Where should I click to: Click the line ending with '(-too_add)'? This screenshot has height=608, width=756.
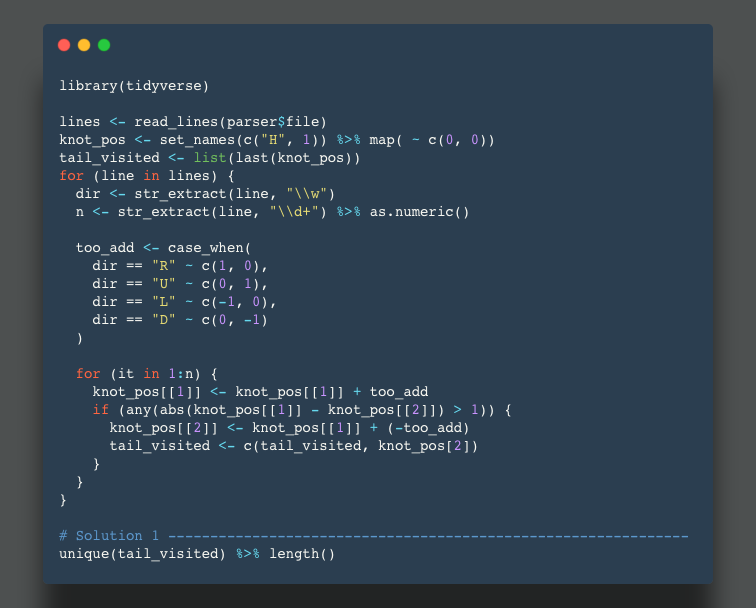point(289,428)
